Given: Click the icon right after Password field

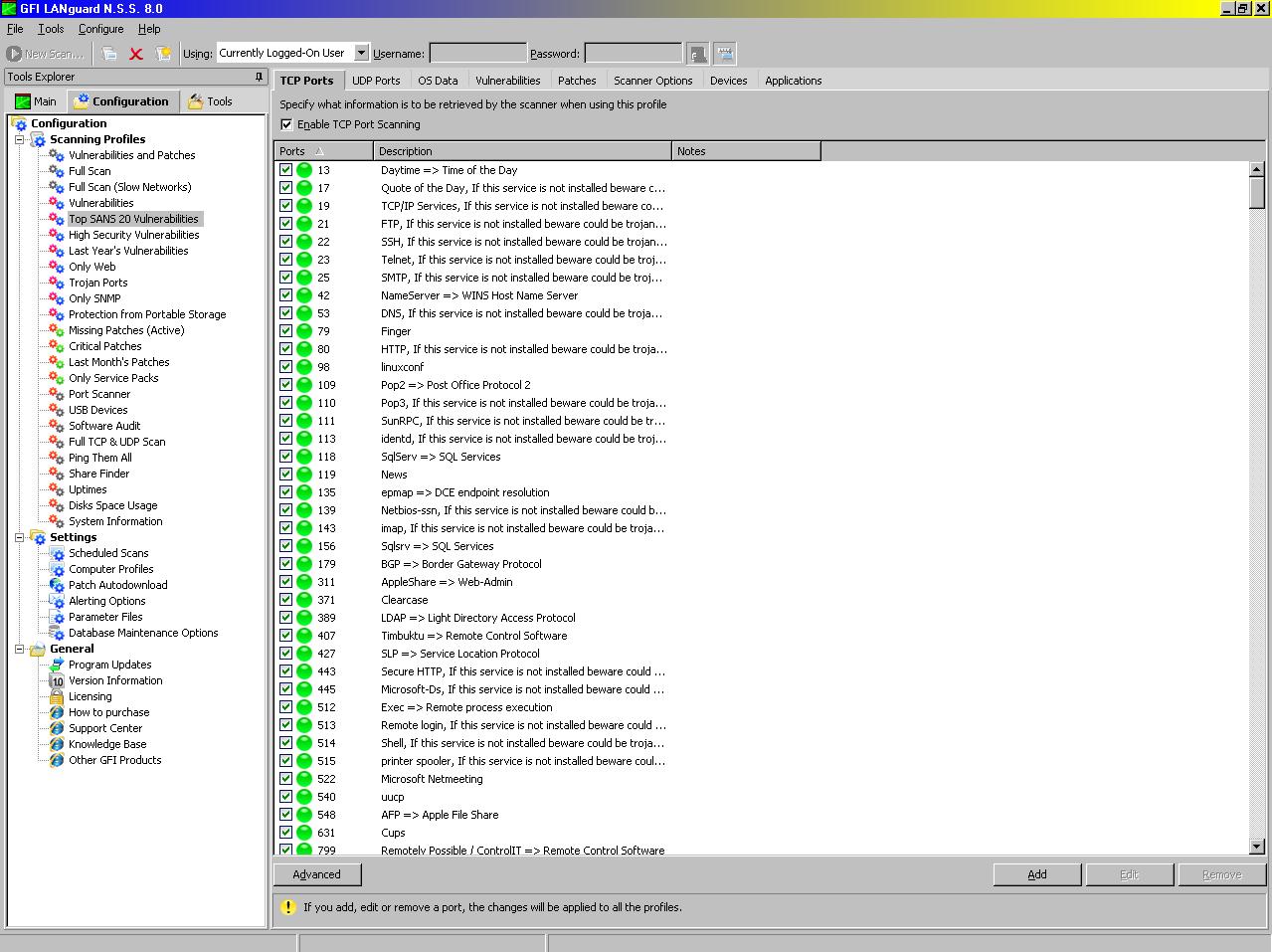Looking at the screenshot, I should tap(698, 54).
